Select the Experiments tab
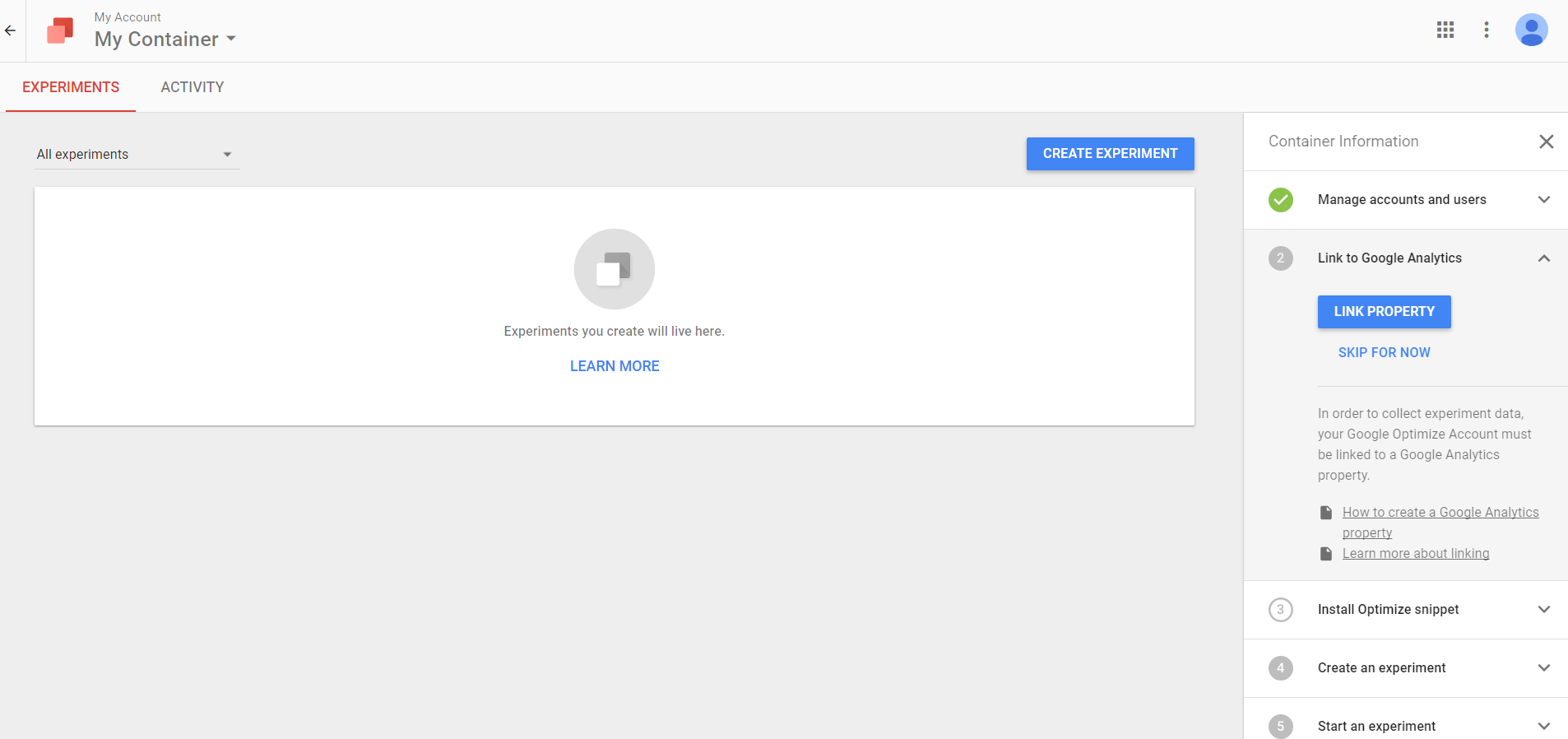 coord(71,87)
